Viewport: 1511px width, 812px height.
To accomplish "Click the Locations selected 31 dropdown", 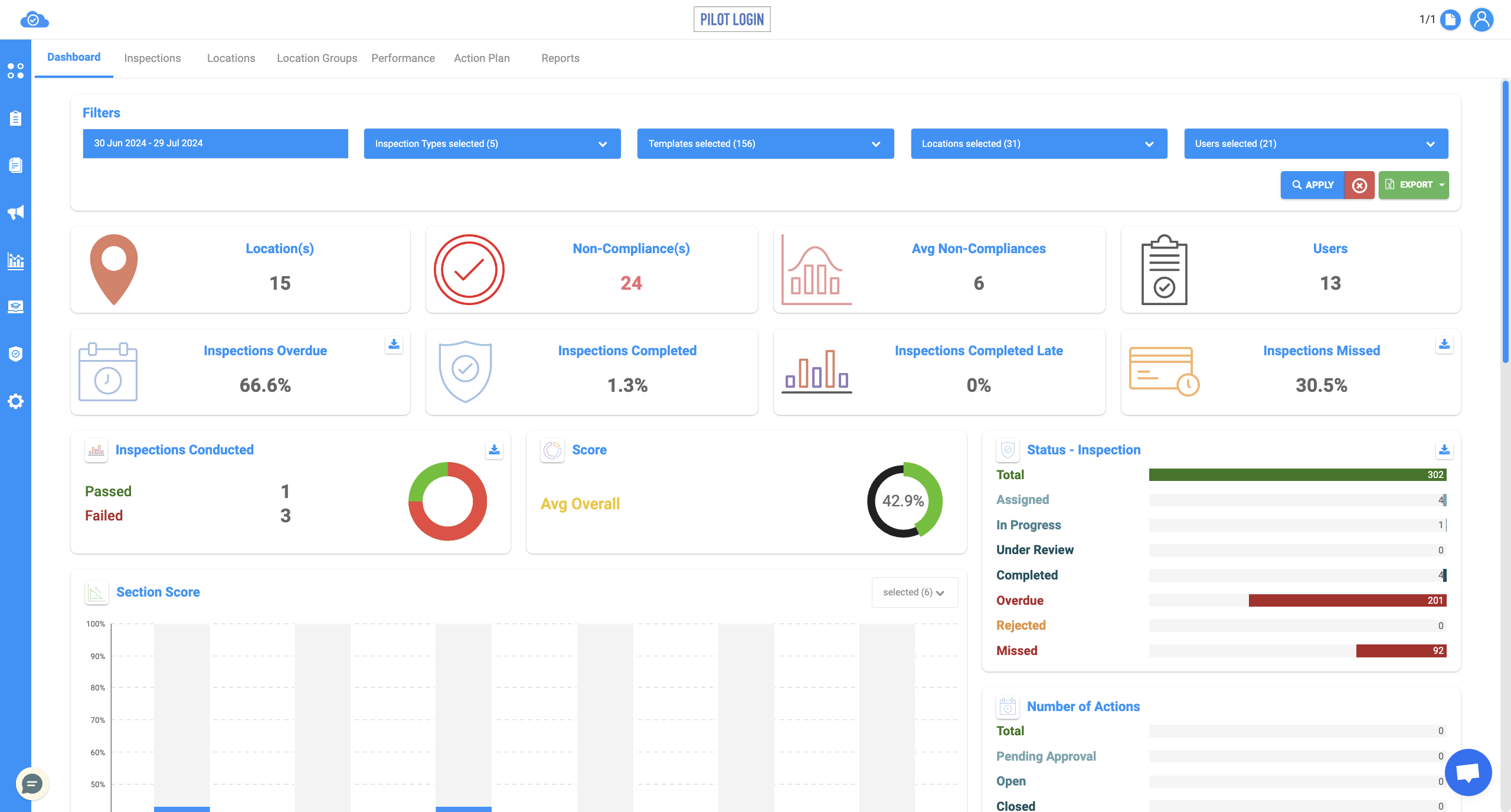I will [x=1039, y=143].
